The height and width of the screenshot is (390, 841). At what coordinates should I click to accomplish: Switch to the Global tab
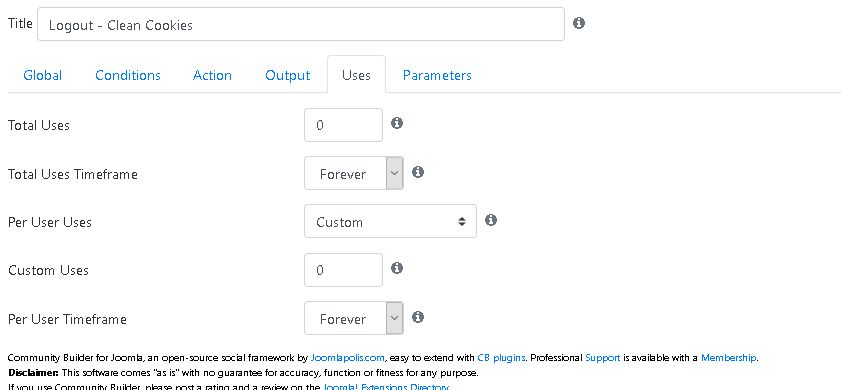click(x=42, y=75)
